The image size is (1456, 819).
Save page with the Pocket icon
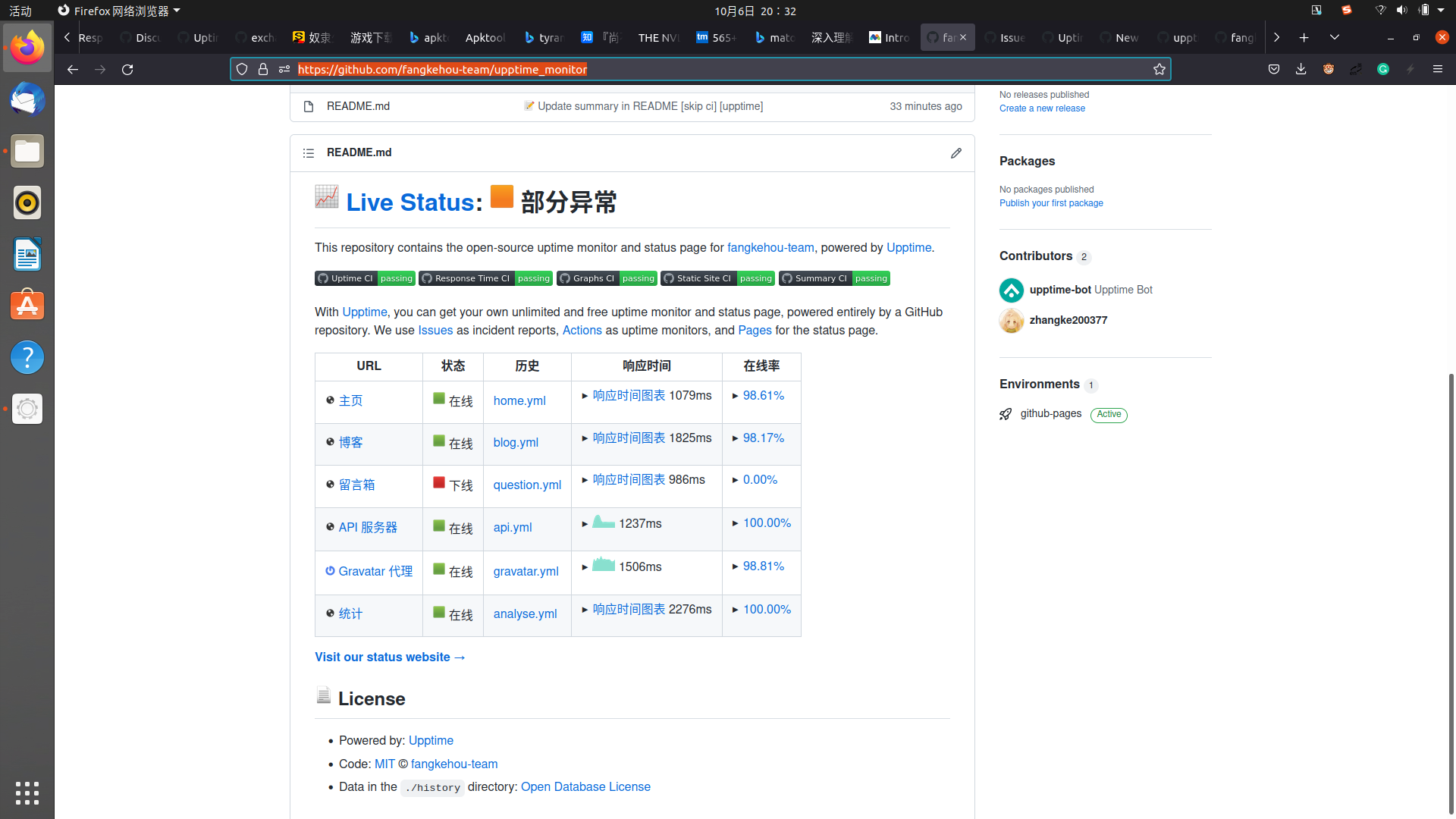tap(1274, 69)
